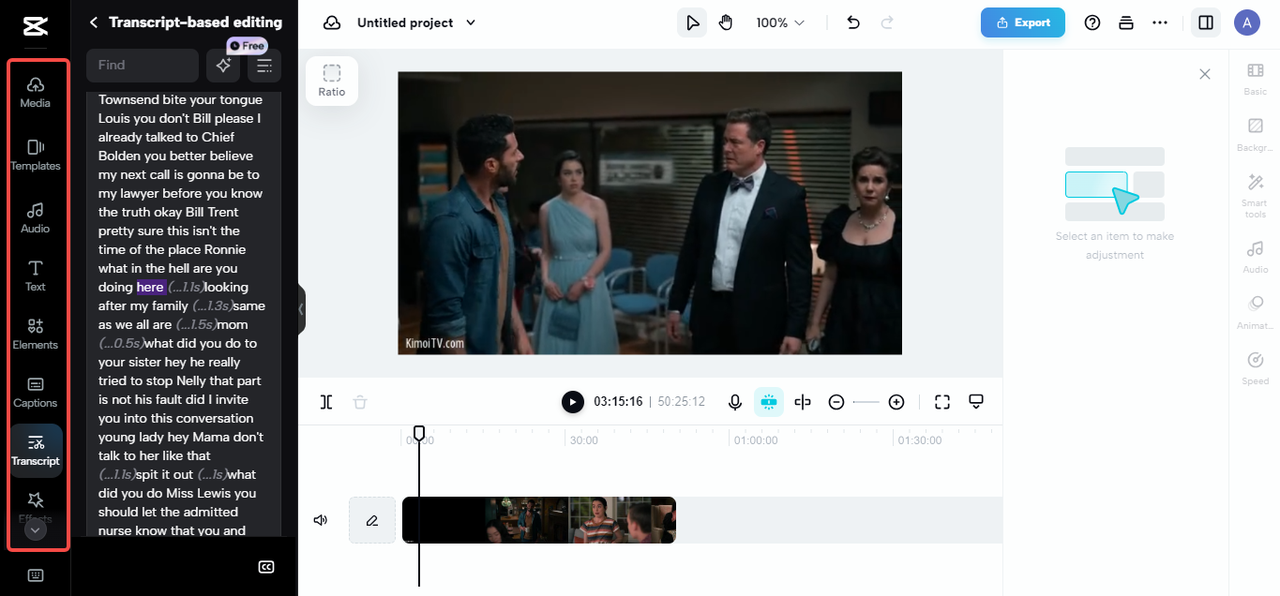Image resolution: width=1280 pixels, height=596 pixels.
Task: Click the 01:00:00 timeline ruler mark
Action: pos(755,440)
